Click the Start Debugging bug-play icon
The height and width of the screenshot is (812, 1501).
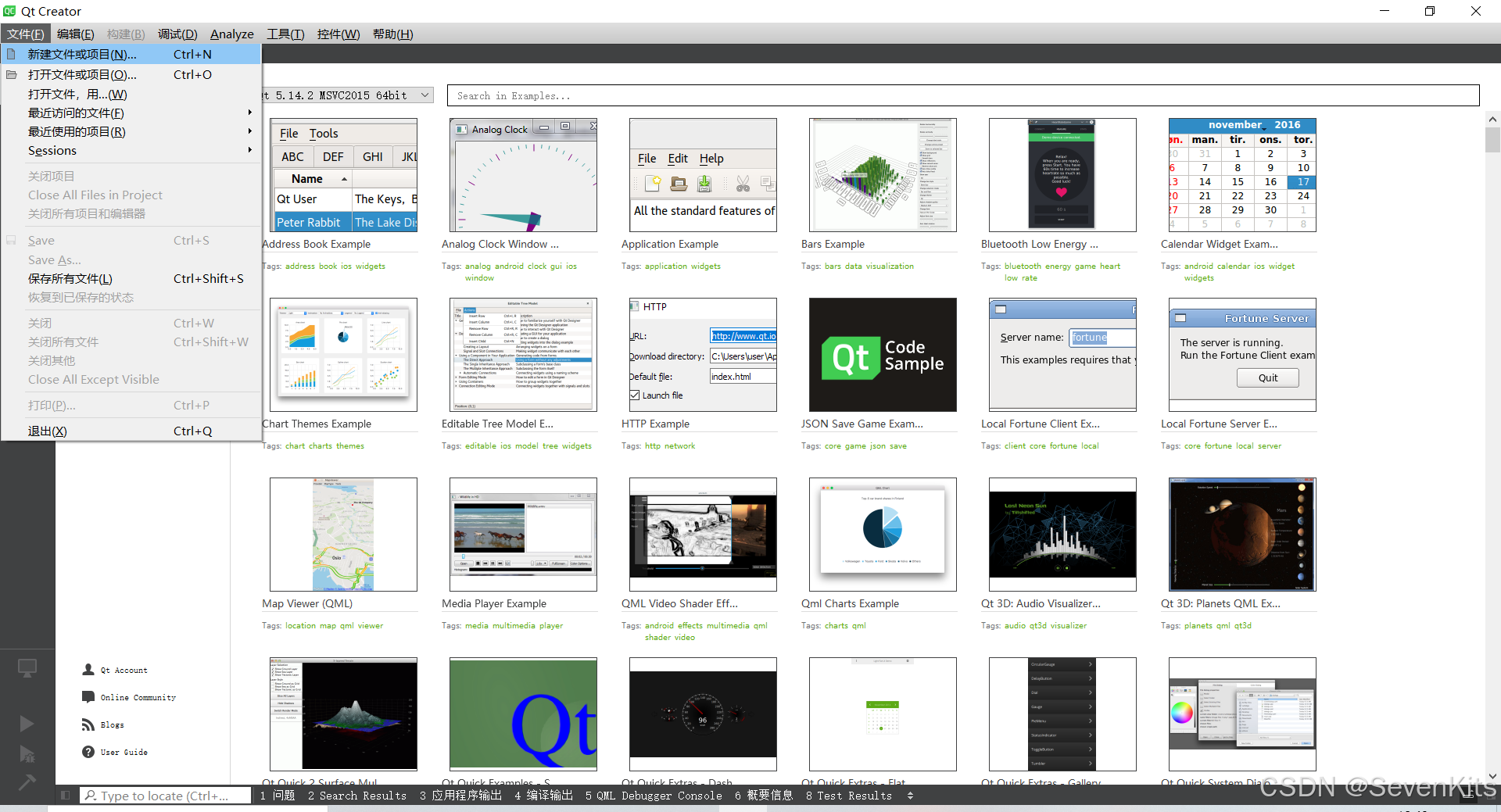point(27,753)
